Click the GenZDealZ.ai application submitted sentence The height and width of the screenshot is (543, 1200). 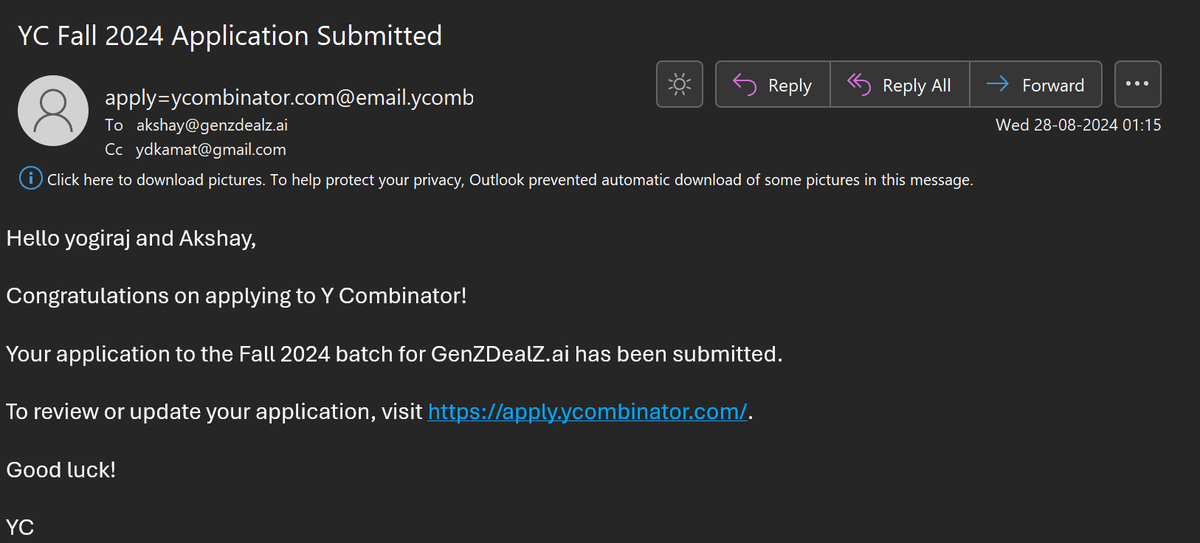point(394,354)
